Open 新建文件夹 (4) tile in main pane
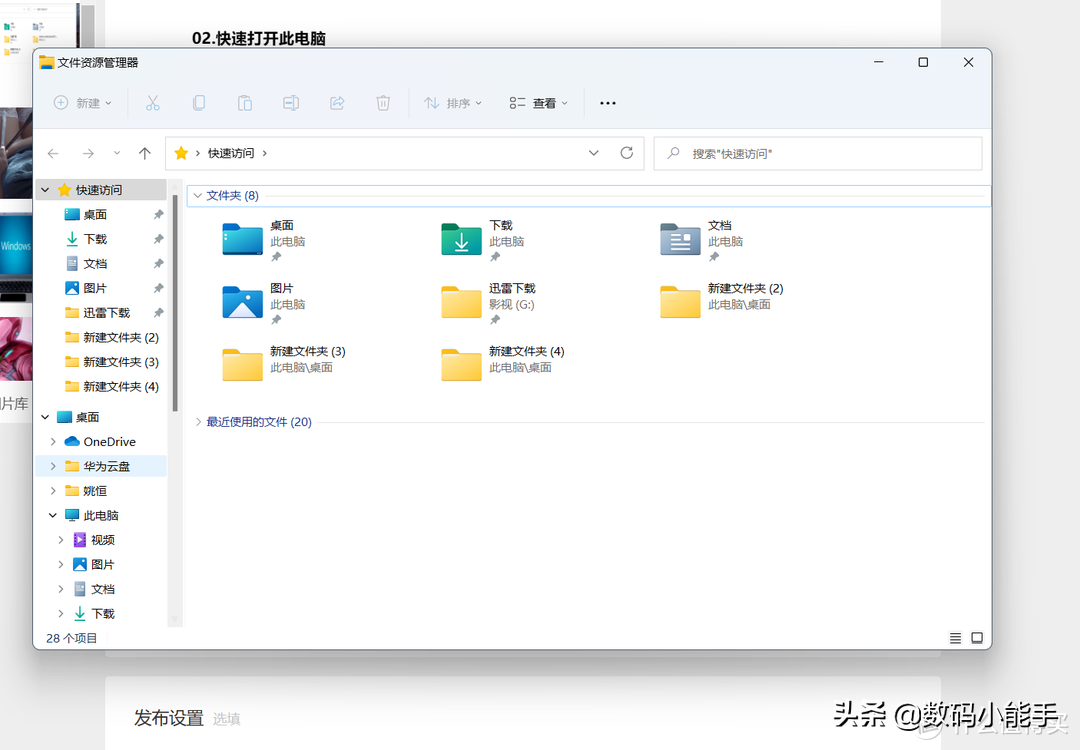Screen dimensions: 1080x750 coord(503,366)
